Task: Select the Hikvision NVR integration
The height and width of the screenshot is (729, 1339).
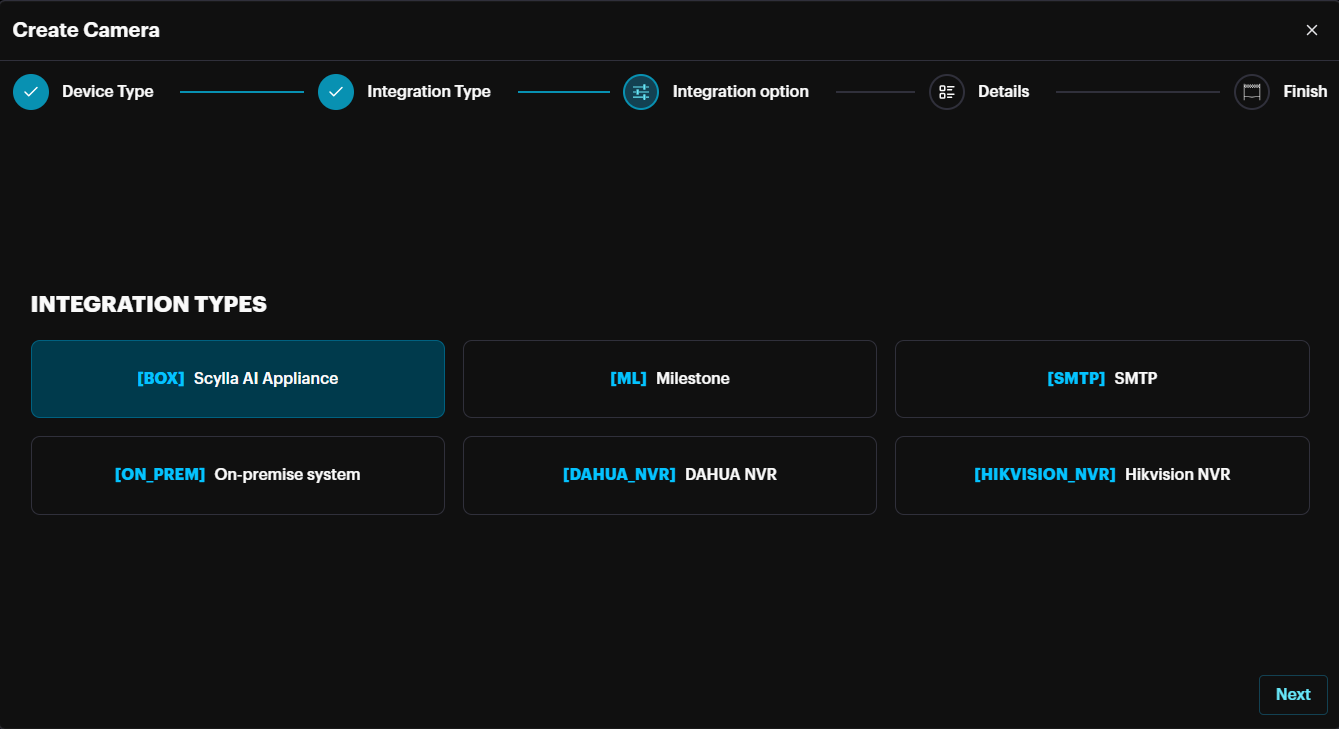Action: pyautogui.click(x=1101, y=475)
